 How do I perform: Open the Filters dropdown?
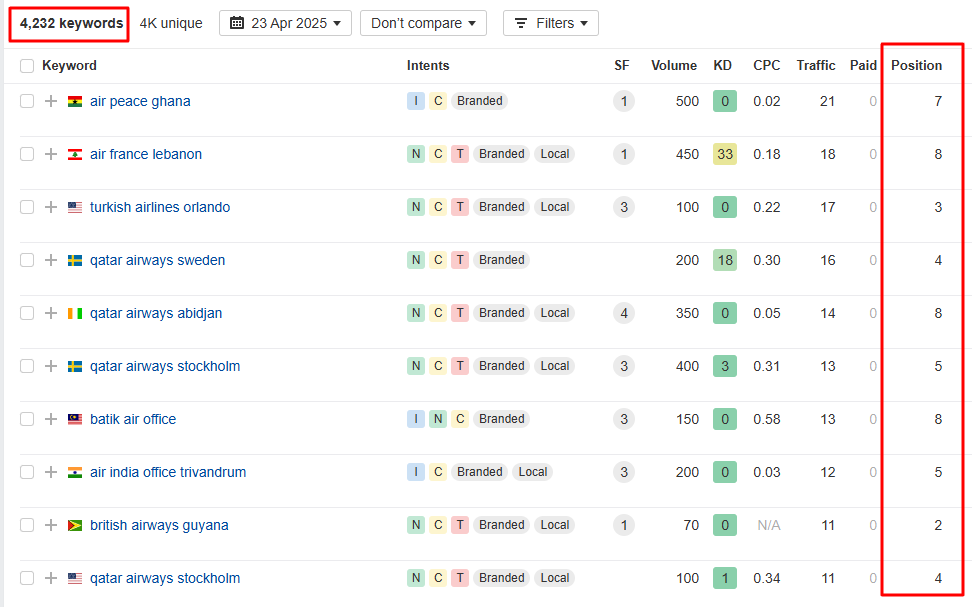click(x=550, y=23)
